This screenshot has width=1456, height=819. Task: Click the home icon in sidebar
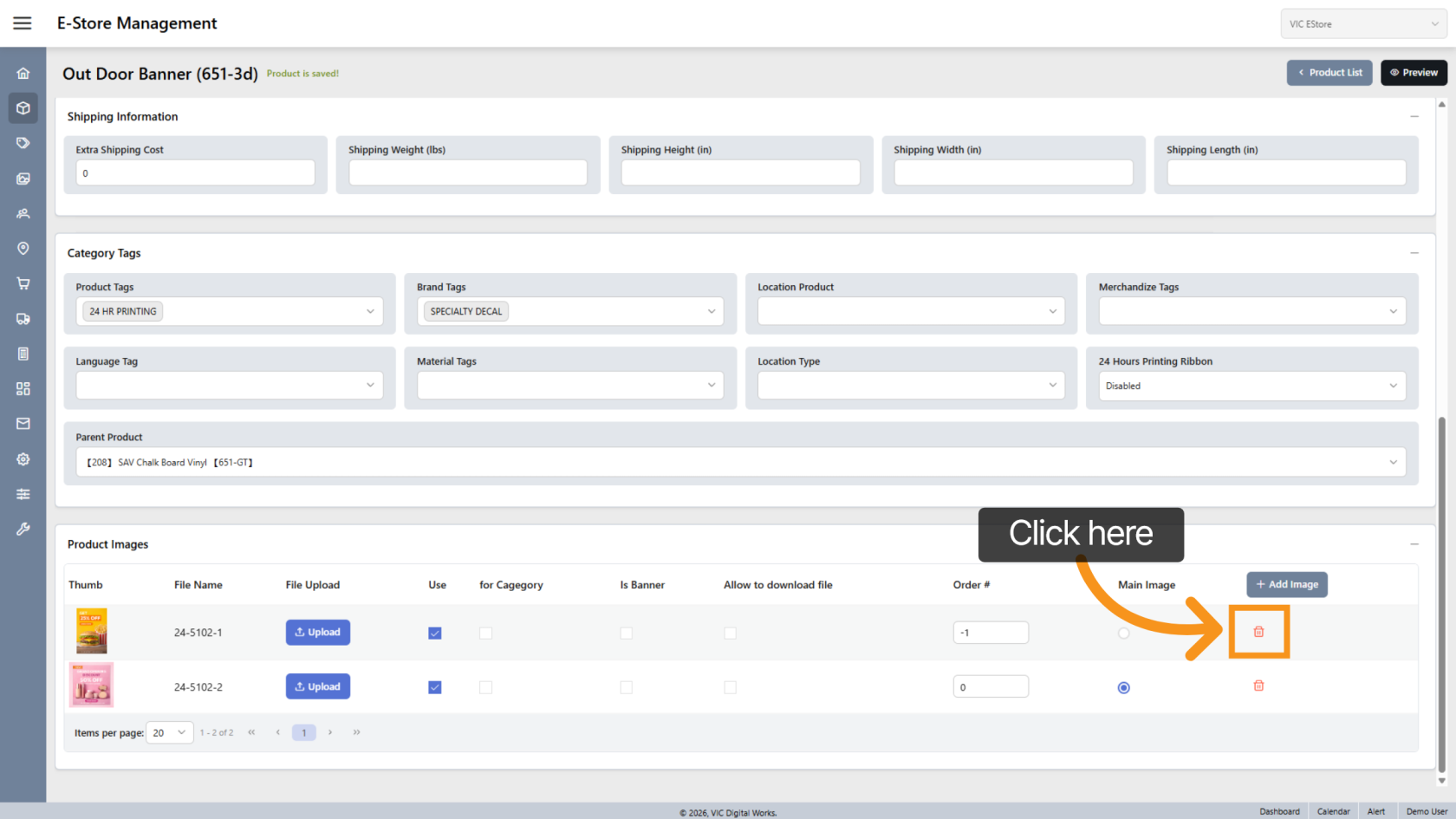click(x=23, y=74)
